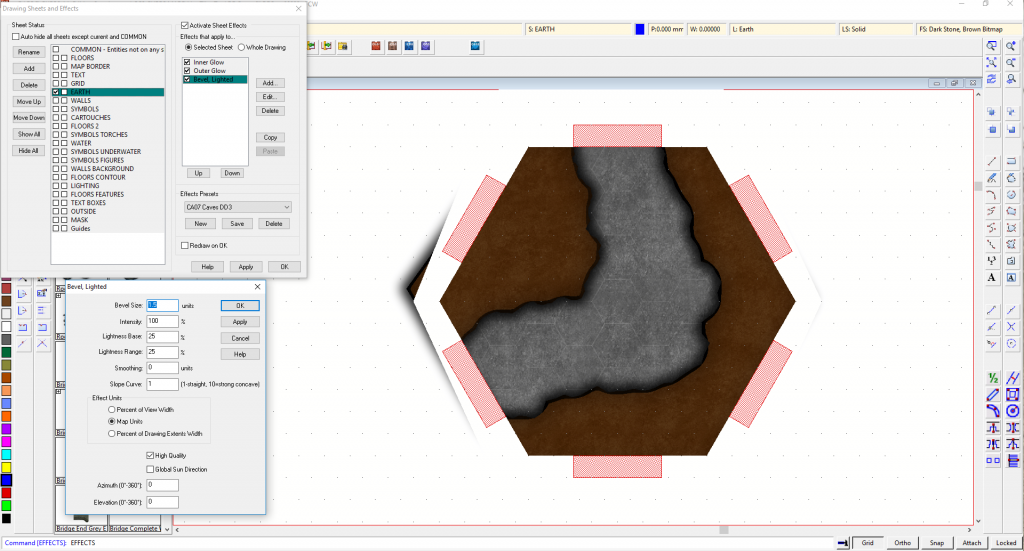Open the Effects Presets dropdown
The width and height of the screenshot is (1024, 551).
pyautogui.click(x=238, y=207)
